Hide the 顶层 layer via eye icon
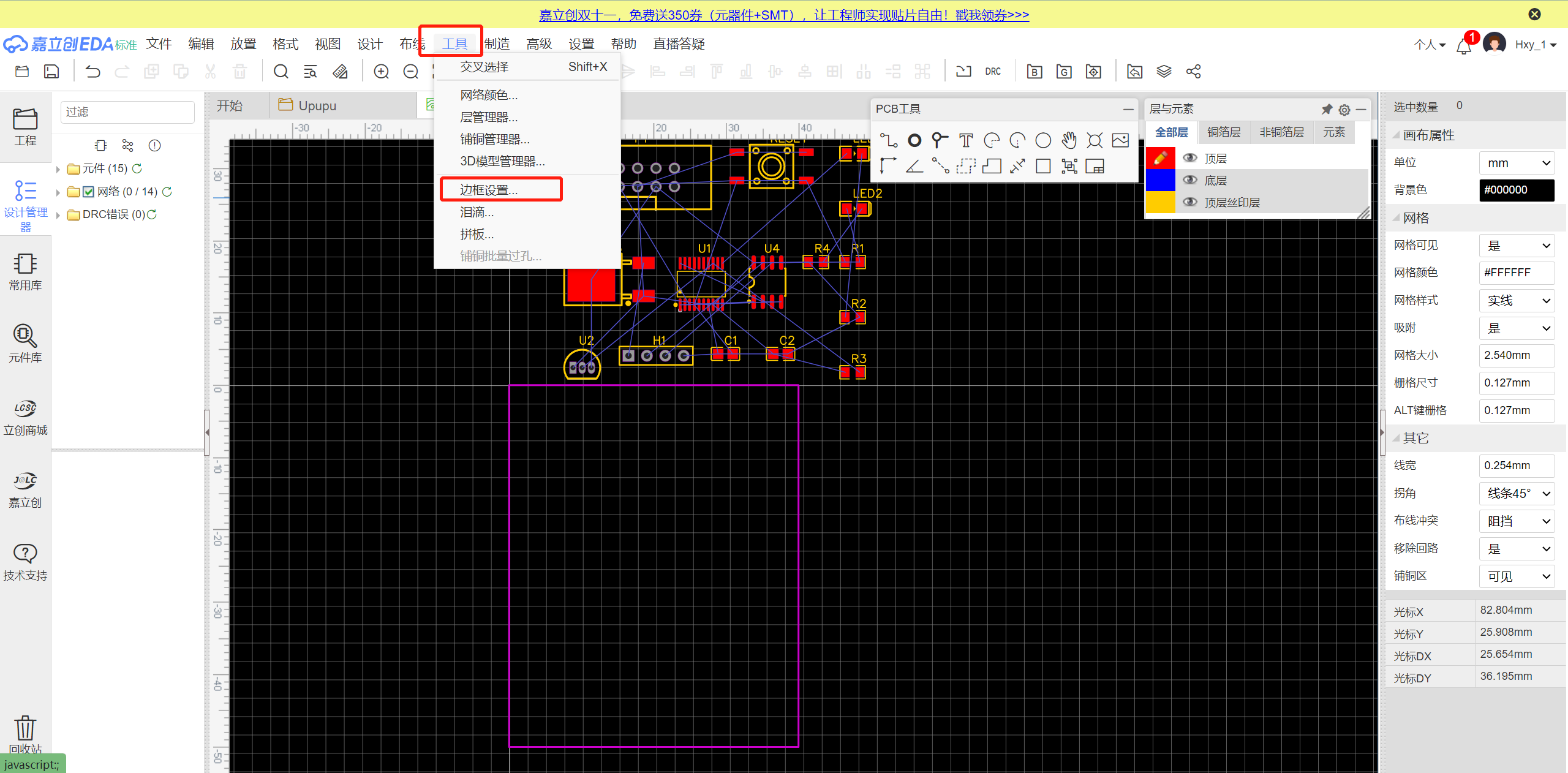 point(1189,158)
